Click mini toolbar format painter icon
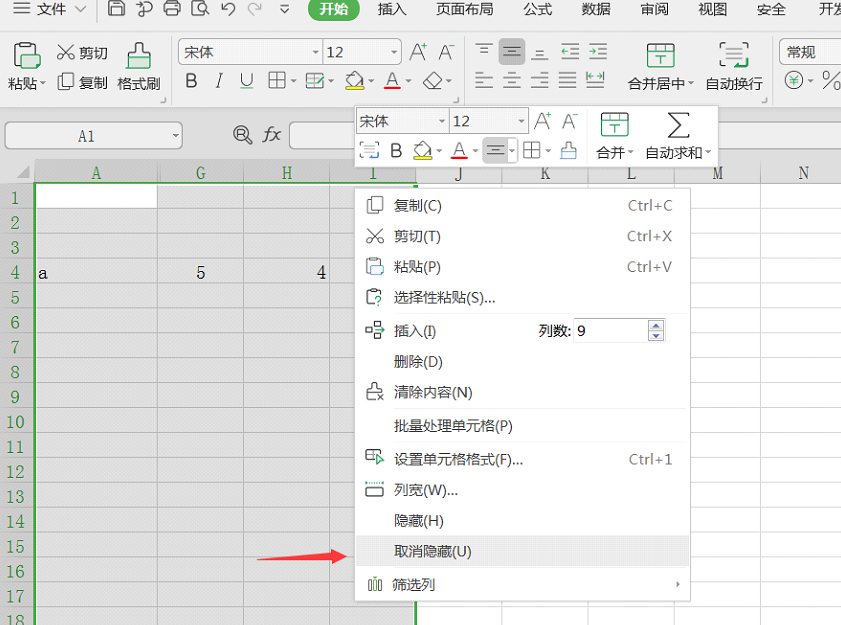 [x=569, y=151]
